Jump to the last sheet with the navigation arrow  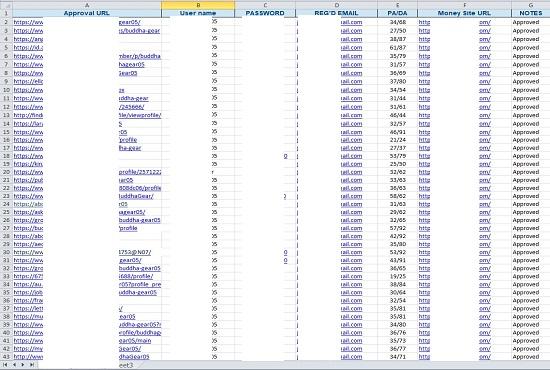32,365
